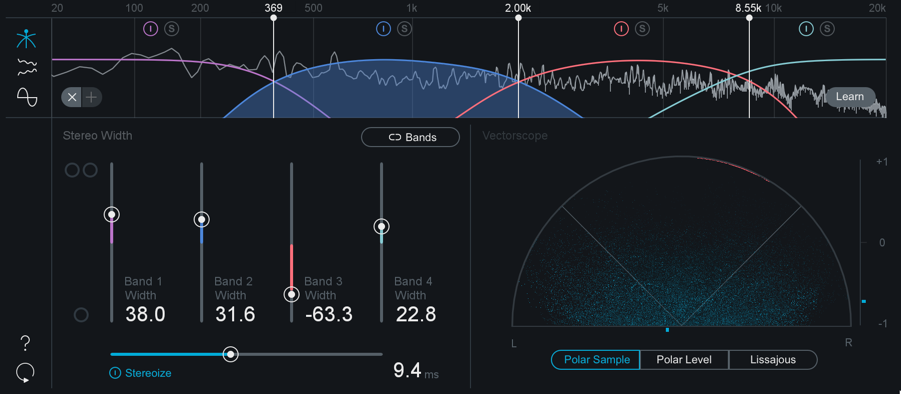The width and height of the screenshot is (901, 394).
Task: Click the 2.00k crossover marker
Action: pos(518,18)
